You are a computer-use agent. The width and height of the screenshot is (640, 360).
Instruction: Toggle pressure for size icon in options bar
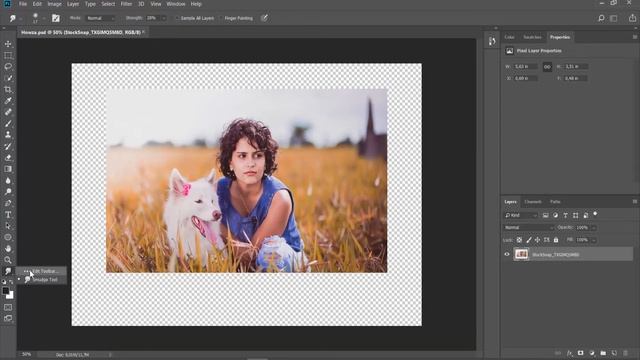pyautogui.click(x=264, y=18)
